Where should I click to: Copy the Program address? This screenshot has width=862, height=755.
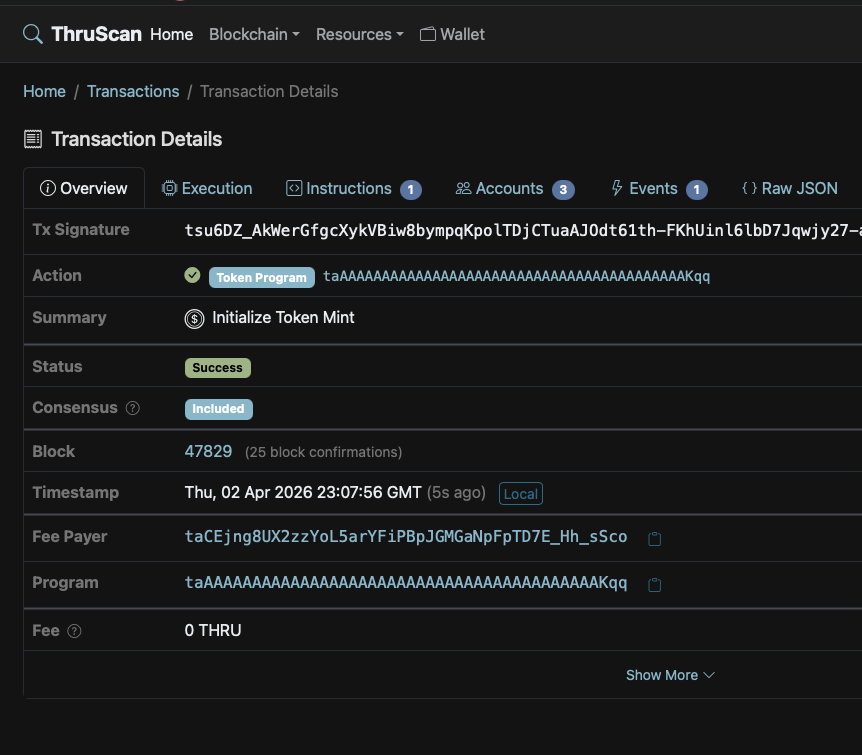click(654, 584)
